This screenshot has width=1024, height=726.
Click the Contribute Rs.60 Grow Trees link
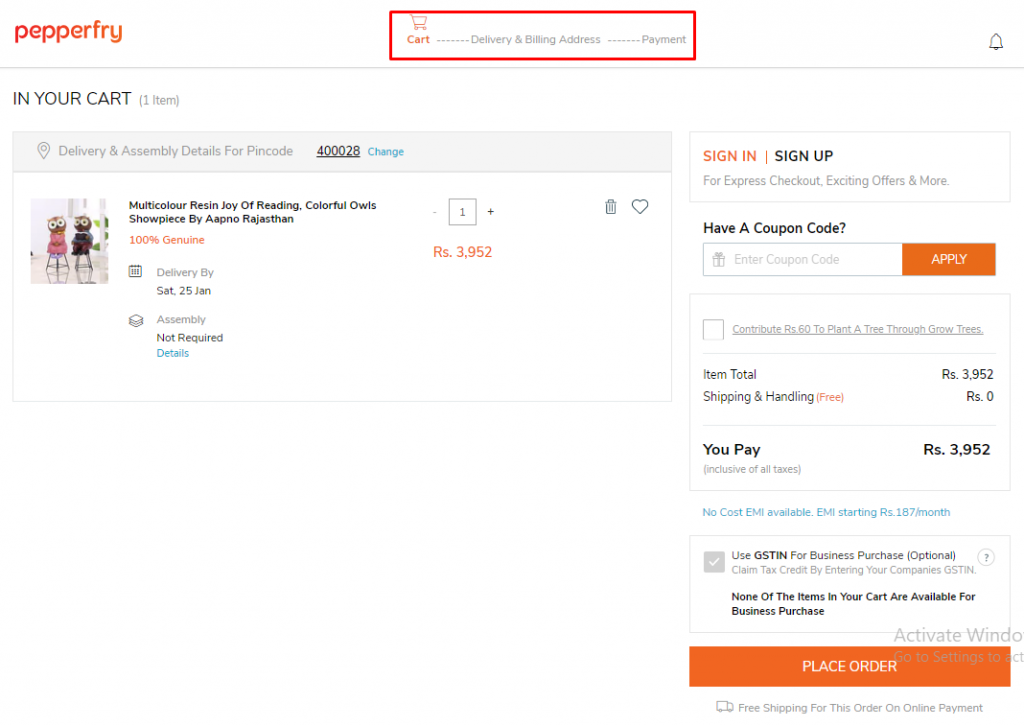pyautogui.click(x=857, y=329)
